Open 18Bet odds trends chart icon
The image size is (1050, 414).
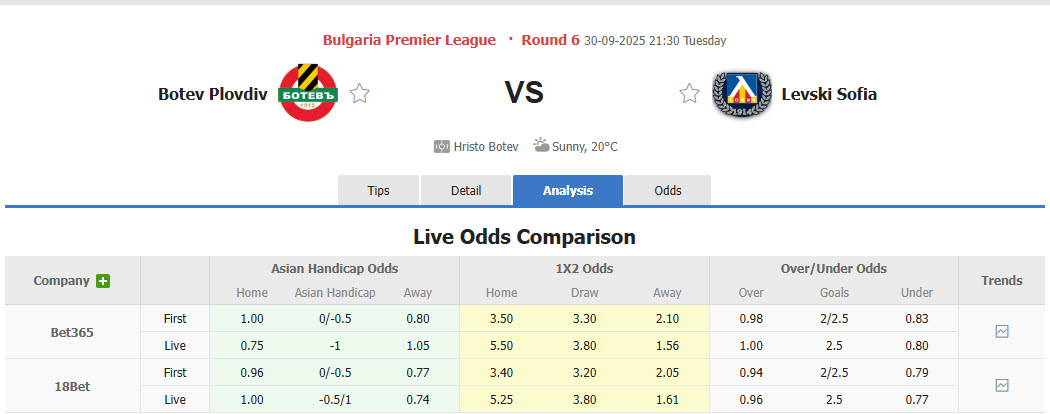click(1002, 385)
